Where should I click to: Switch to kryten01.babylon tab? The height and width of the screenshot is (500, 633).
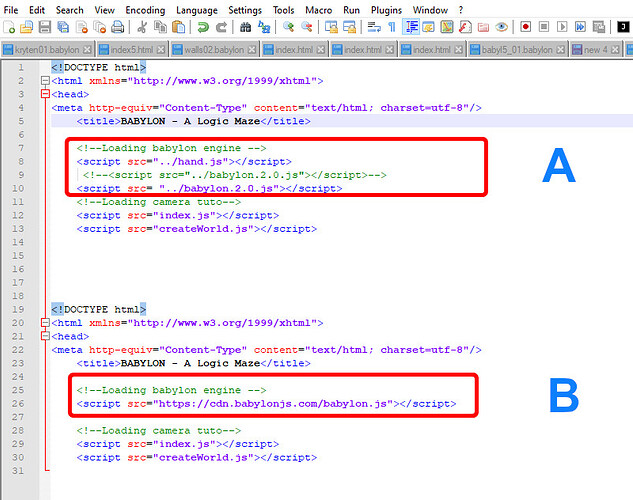(47, 50)
